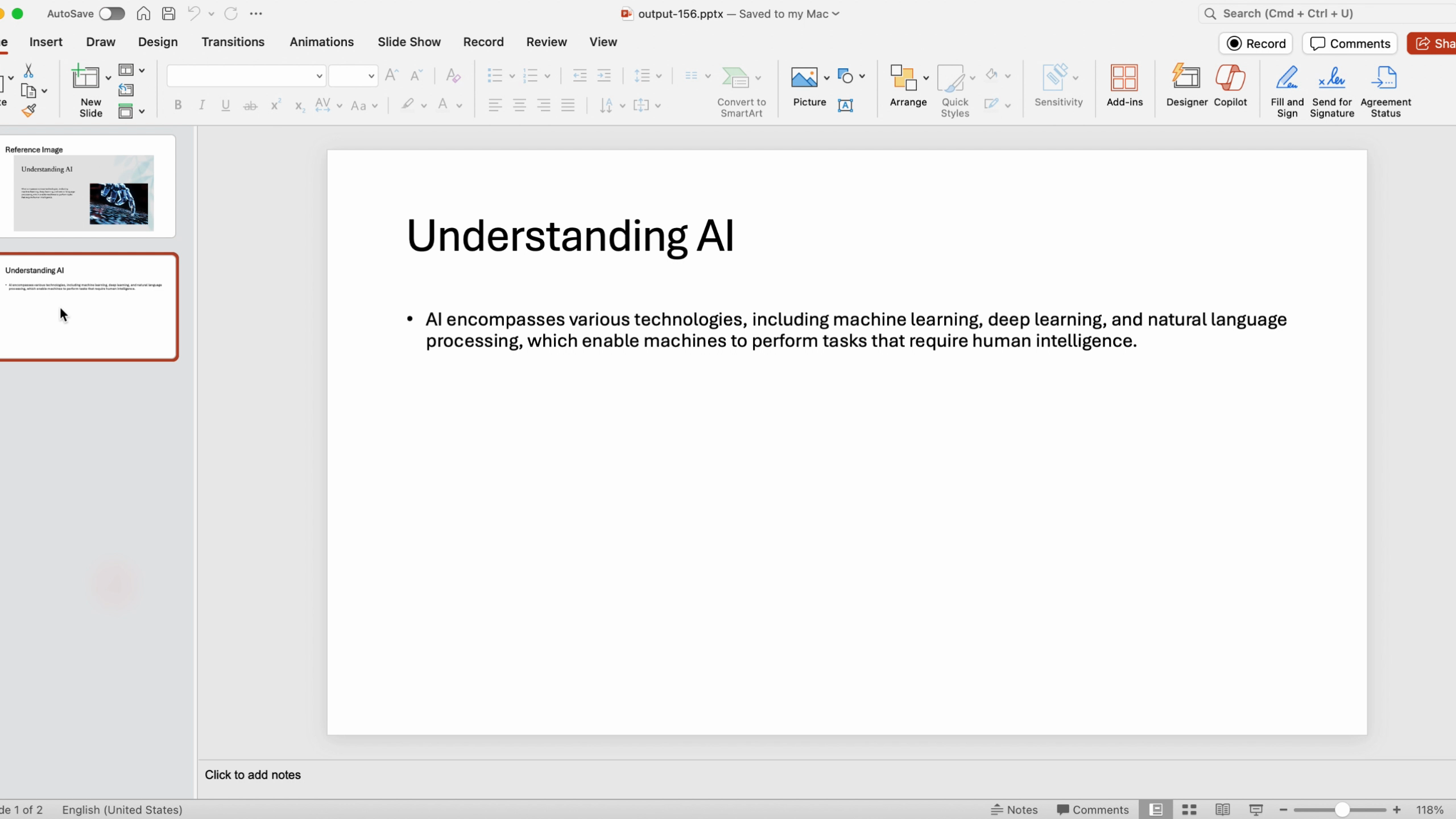Screen dimensions: 1456x819
Task: Click the Format Painter brush
Action: point(28,111)
